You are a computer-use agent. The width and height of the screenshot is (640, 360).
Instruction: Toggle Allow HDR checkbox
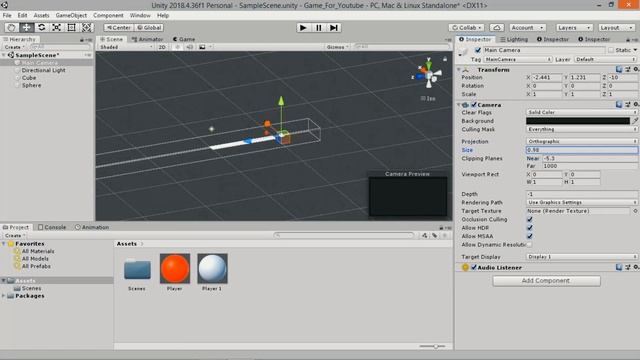click(529, 228)
